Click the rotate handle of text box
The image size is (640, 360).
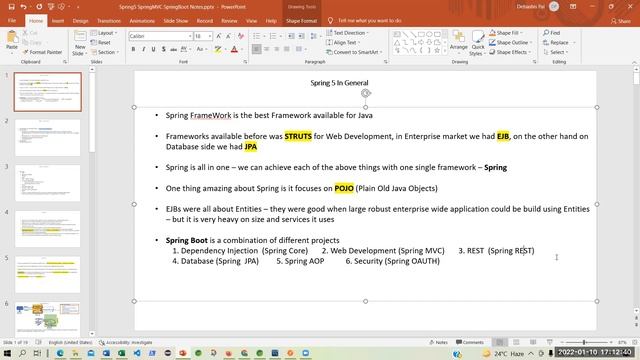[365, 93]
